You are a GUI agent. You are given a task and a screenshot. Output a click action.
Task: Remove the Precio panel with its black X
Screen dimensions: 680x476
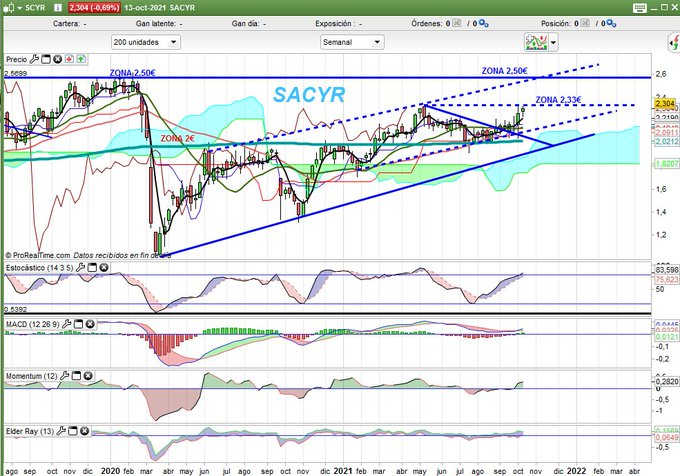tap(57, 59)
